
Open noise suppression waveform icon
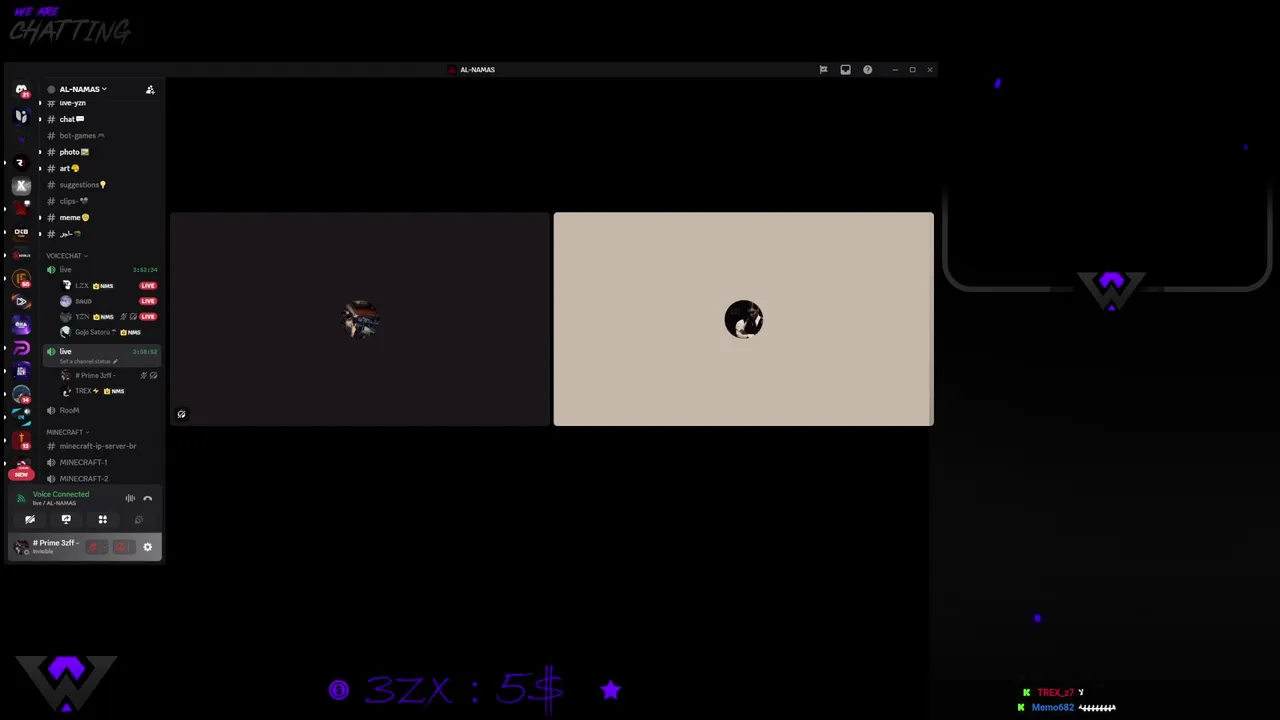130,498
